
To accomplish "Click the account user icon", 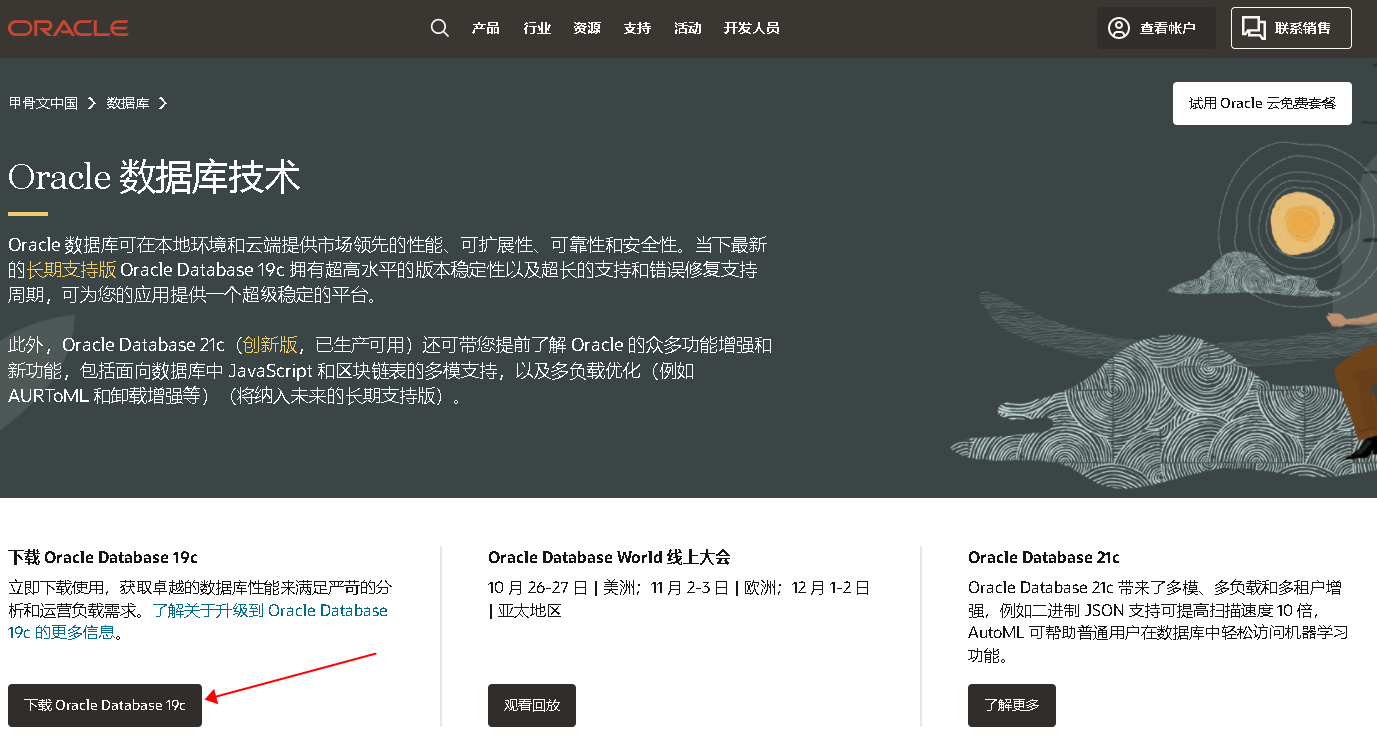I will click(1119, 28).
